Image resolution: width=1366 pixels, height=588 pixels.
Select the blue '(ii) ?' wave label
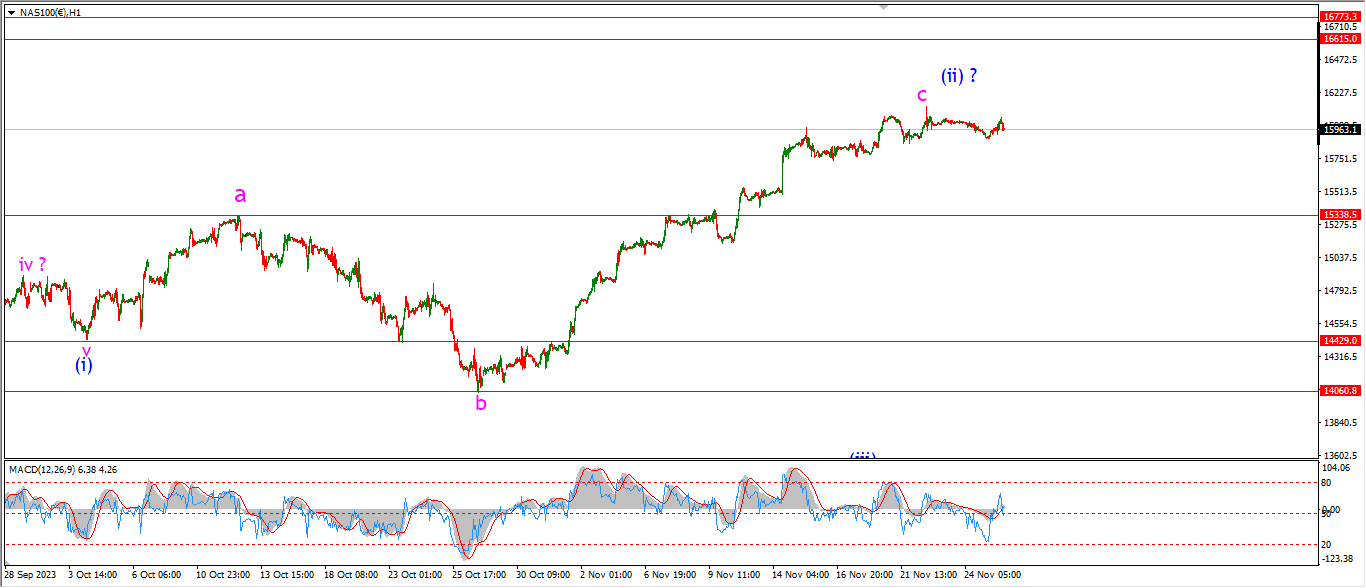tap(958, 75)
